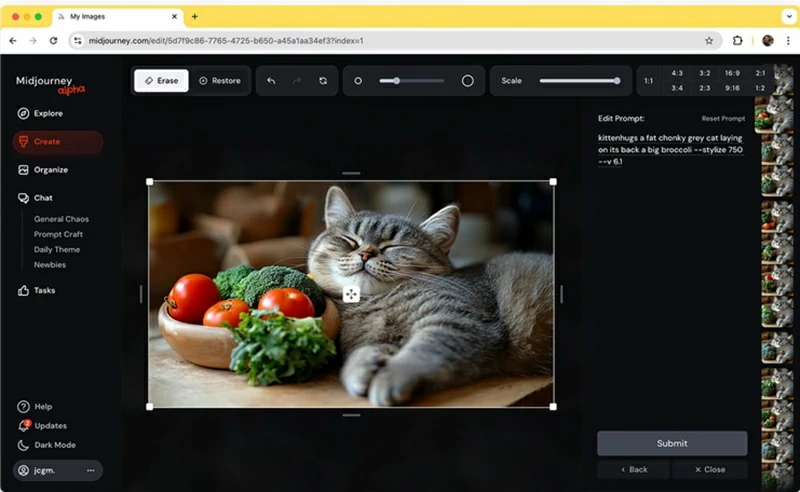This screenshot has height=492, width=800.
Task: Click the redo arrow icon
Action: click(x=297, y=81)
